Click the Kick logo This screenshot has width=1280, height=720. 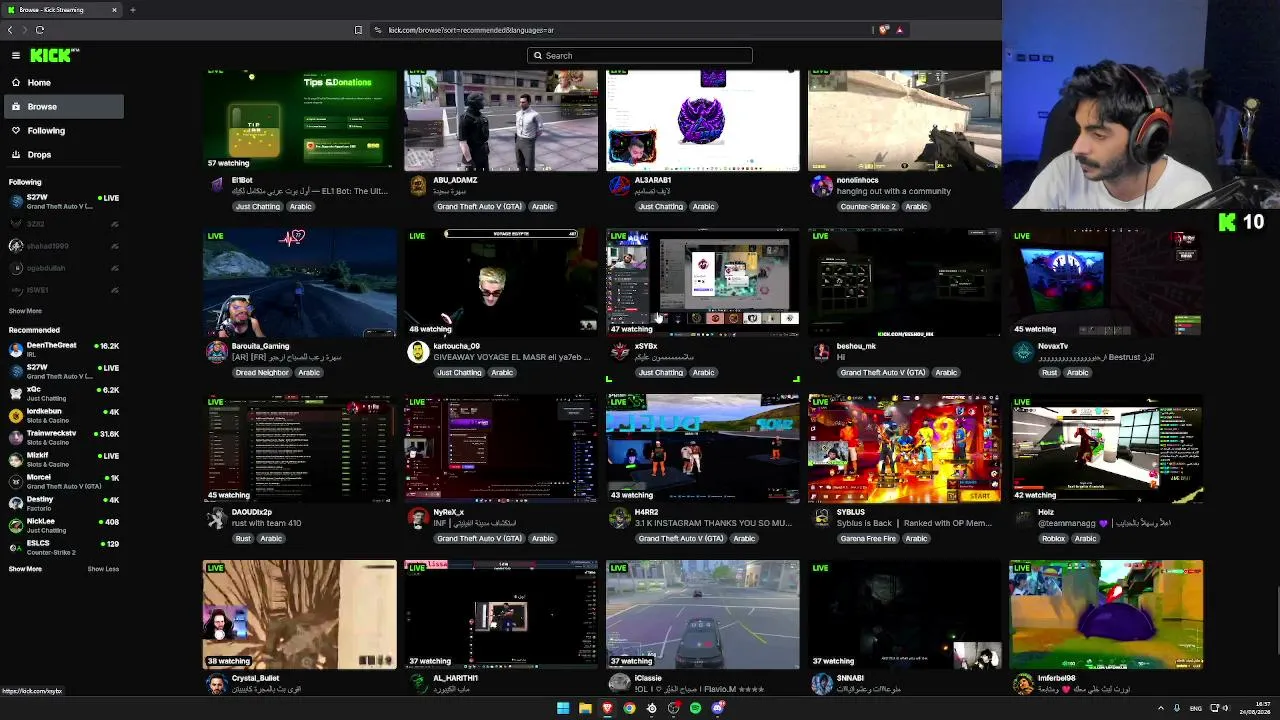tap(53, 56)
